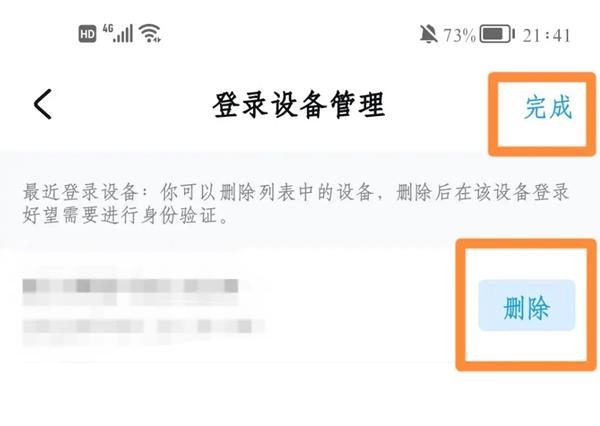This screenshot has width=600, height=426.
Task: Delete the listed device with 删除
Action: 527,305
